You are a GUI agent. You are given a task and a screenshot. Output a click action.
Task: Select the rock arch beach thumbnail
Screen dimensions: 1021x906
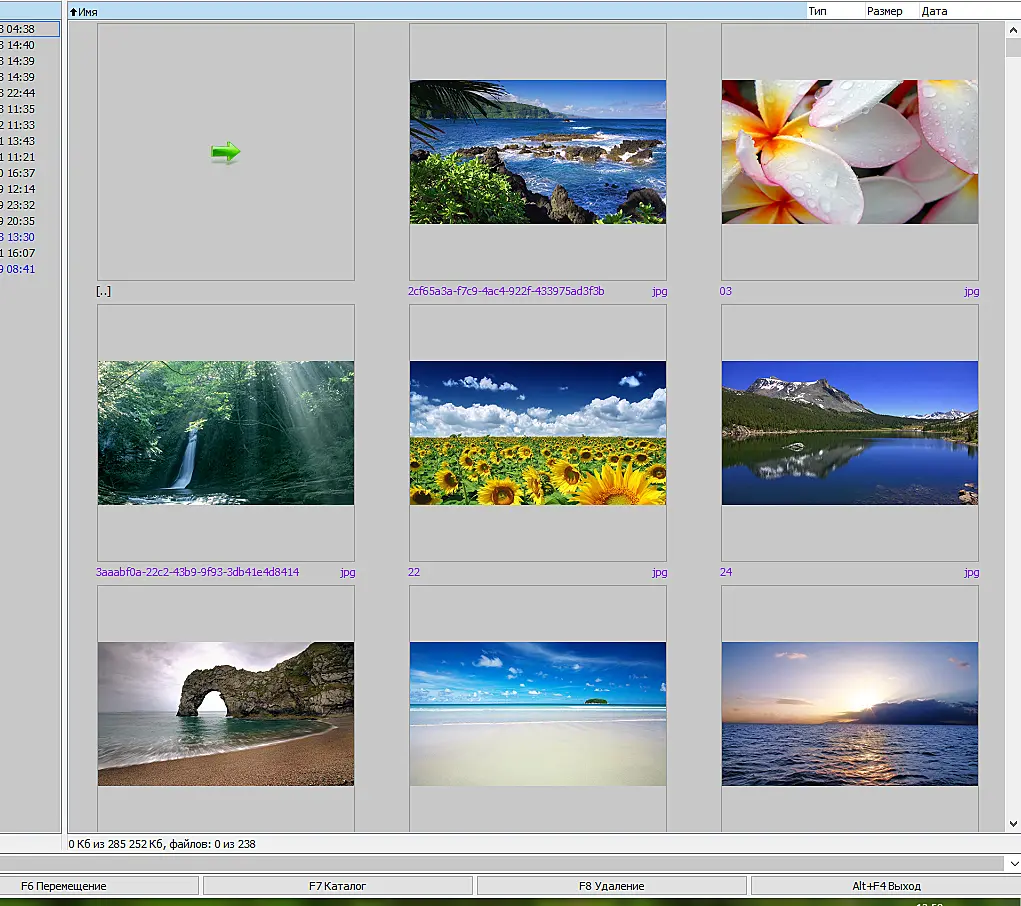226,714
